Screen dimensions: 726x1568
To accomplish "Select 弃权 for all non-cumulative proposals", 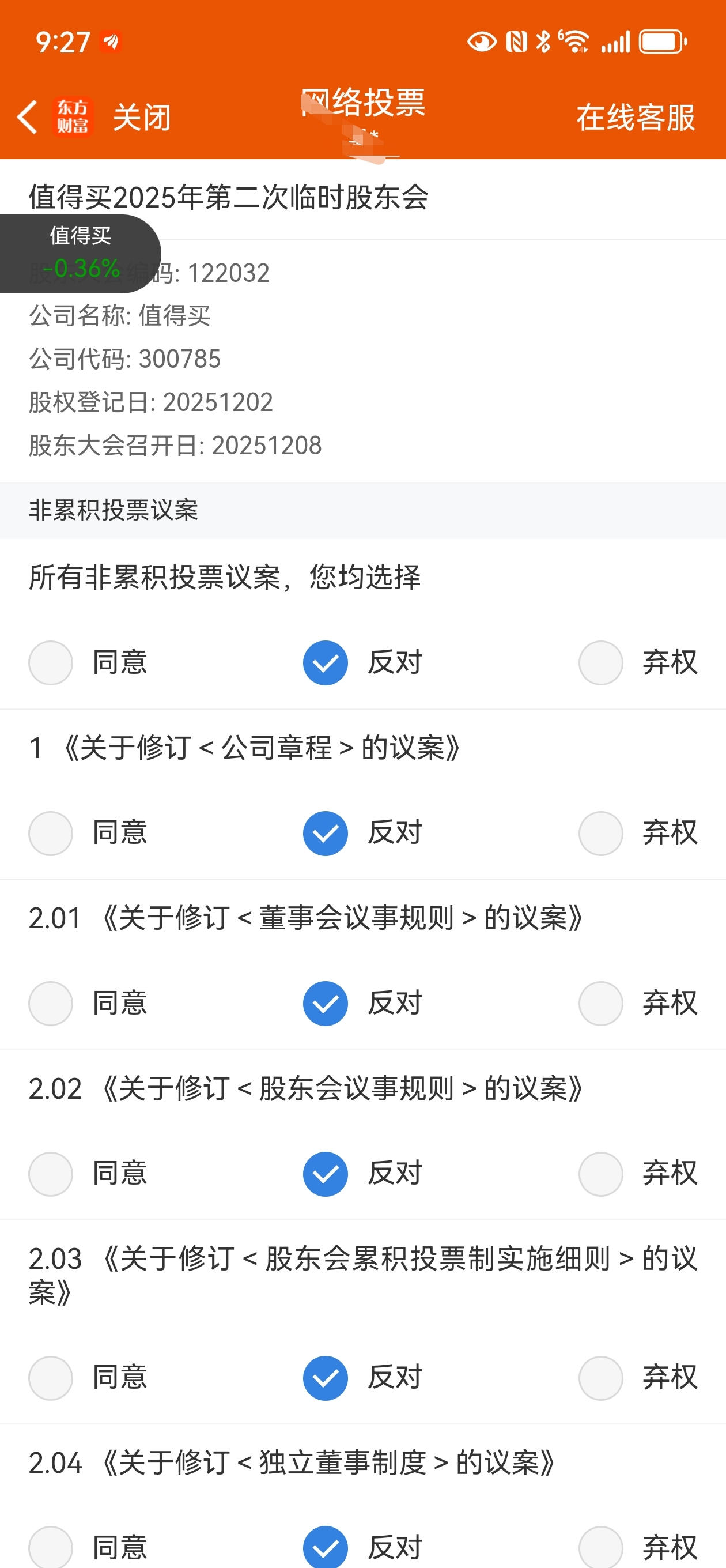I will point(600,663).
